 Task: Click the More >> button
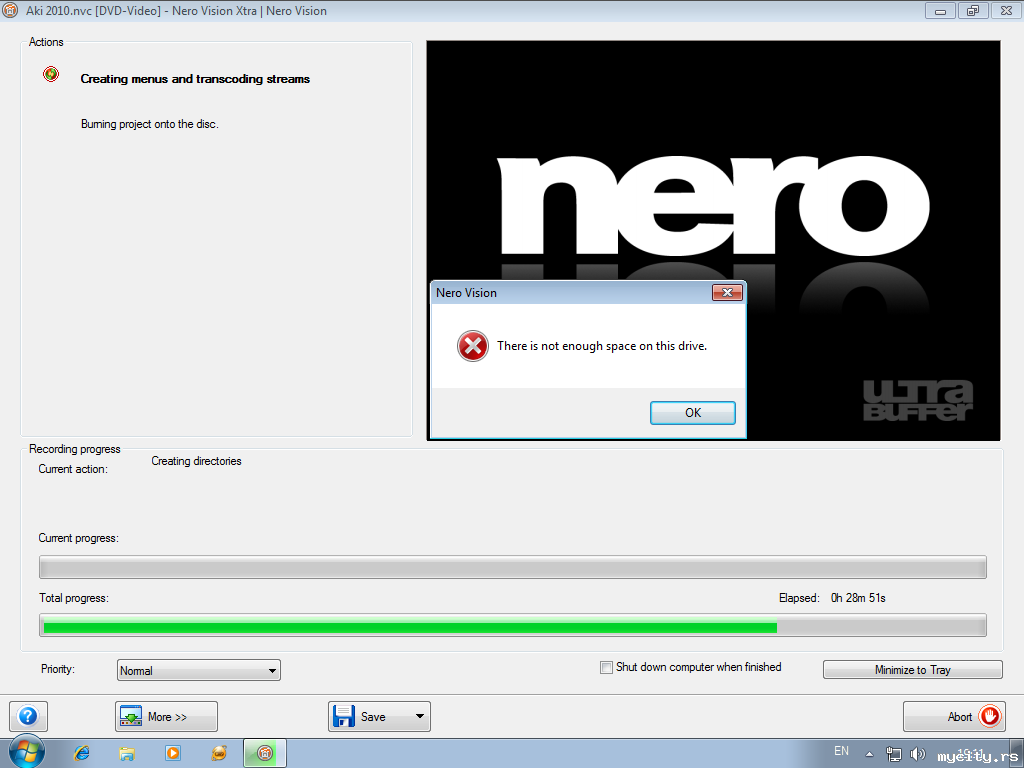167,716
